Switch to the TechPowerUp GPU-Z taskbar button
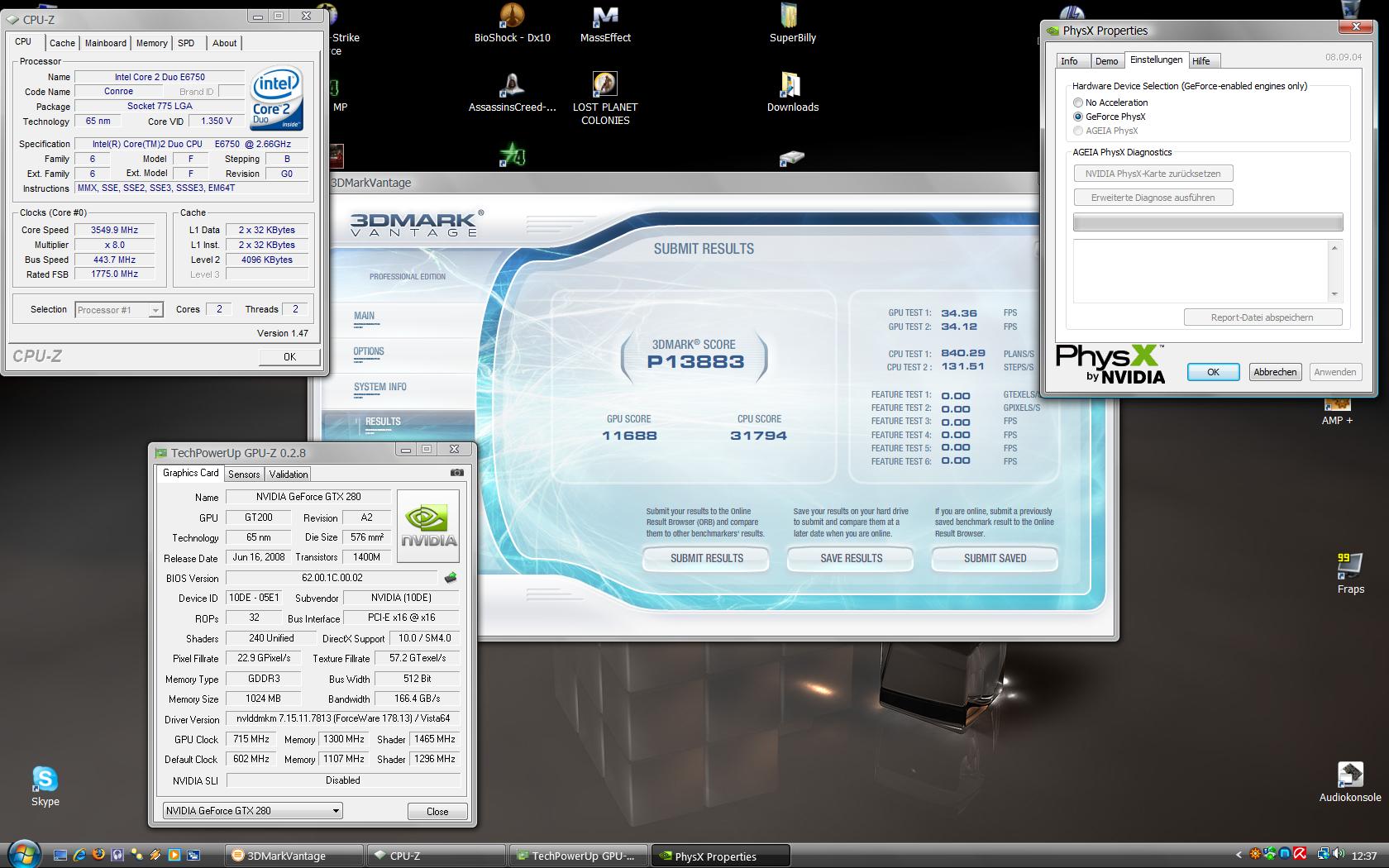1389x868 pixels. tap(578, 856)
